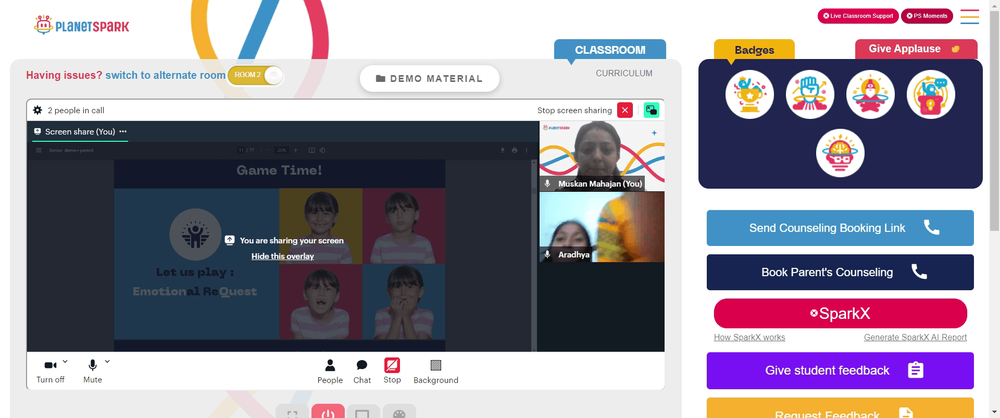Open call settings gear icon

coord(38,110)
